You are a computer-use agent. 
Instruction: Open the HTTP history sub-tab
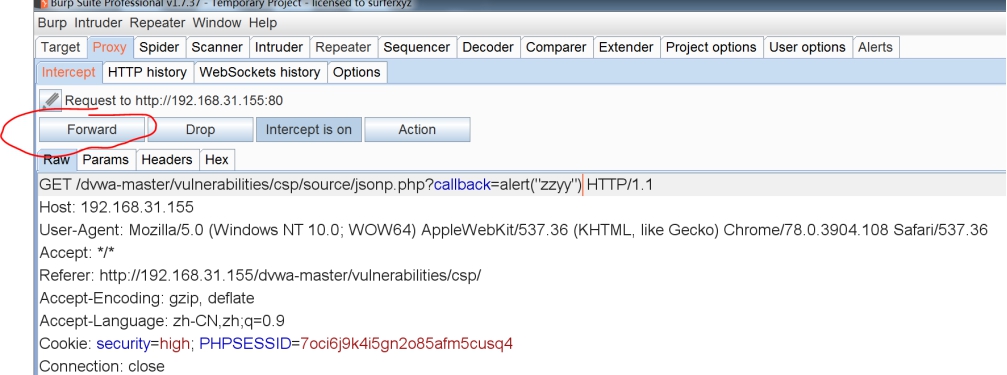[x=147, y=73]
